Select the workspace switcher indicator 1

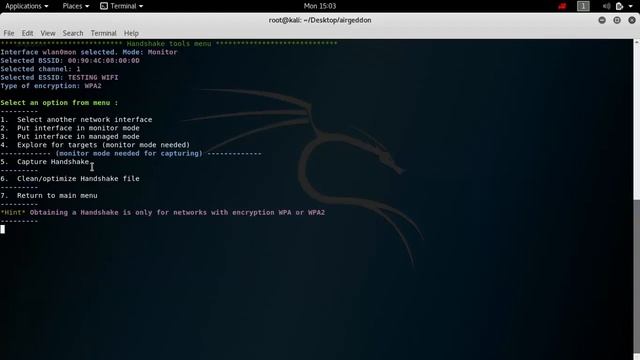pos(583,6)
